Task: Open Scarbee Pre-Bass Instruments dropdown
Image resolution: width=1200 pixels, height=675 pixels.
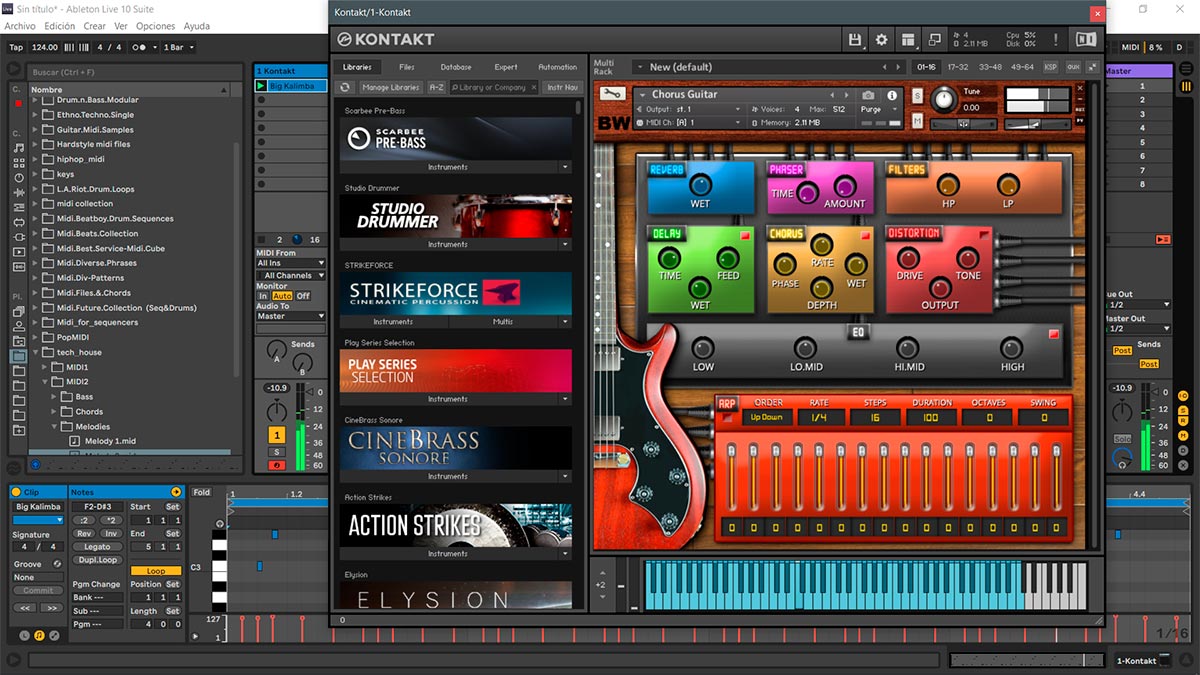Action: click(x=565, y=167)
